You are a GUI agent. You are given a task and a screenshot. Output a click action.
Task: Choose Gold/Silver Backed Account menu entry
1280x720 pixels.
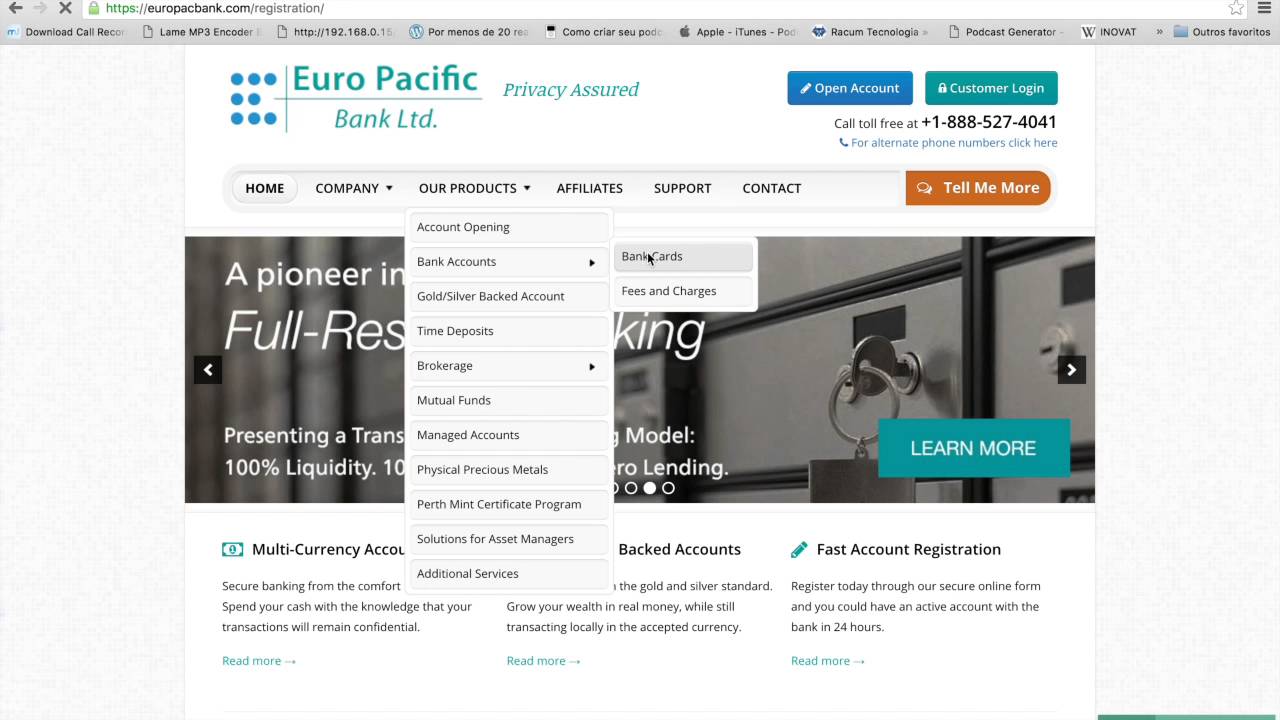tap(509, 296)
